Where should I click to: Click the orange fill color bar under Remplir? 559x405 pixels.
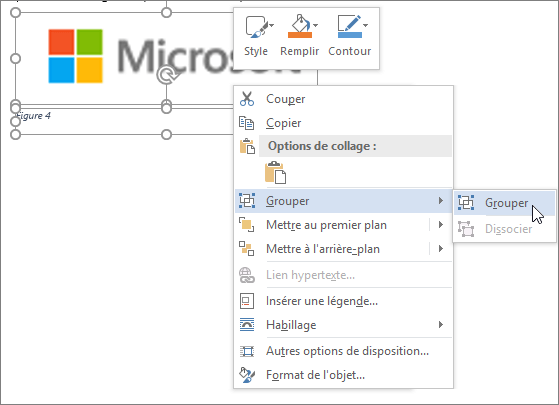tap(300, 35)
